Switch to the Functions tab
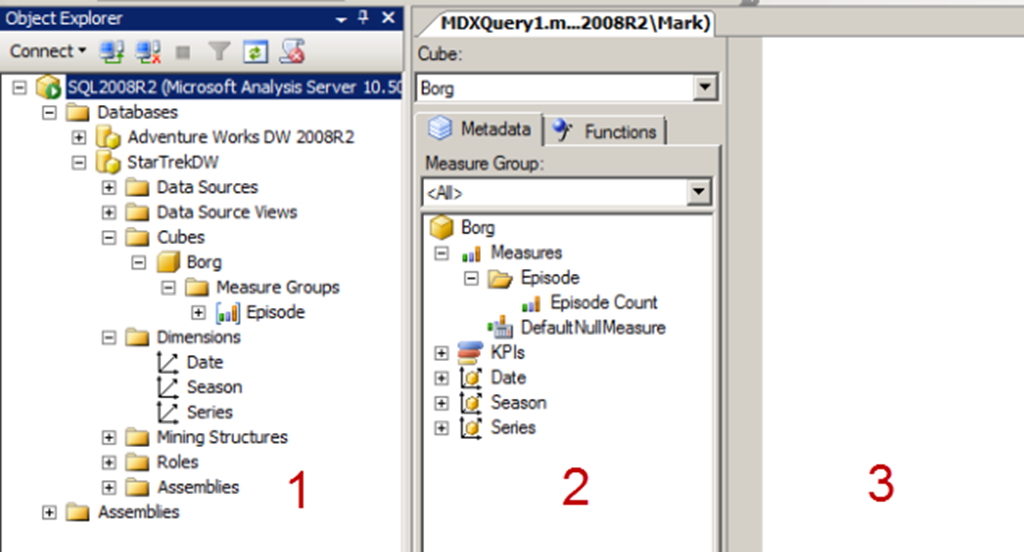 (608, 131)
